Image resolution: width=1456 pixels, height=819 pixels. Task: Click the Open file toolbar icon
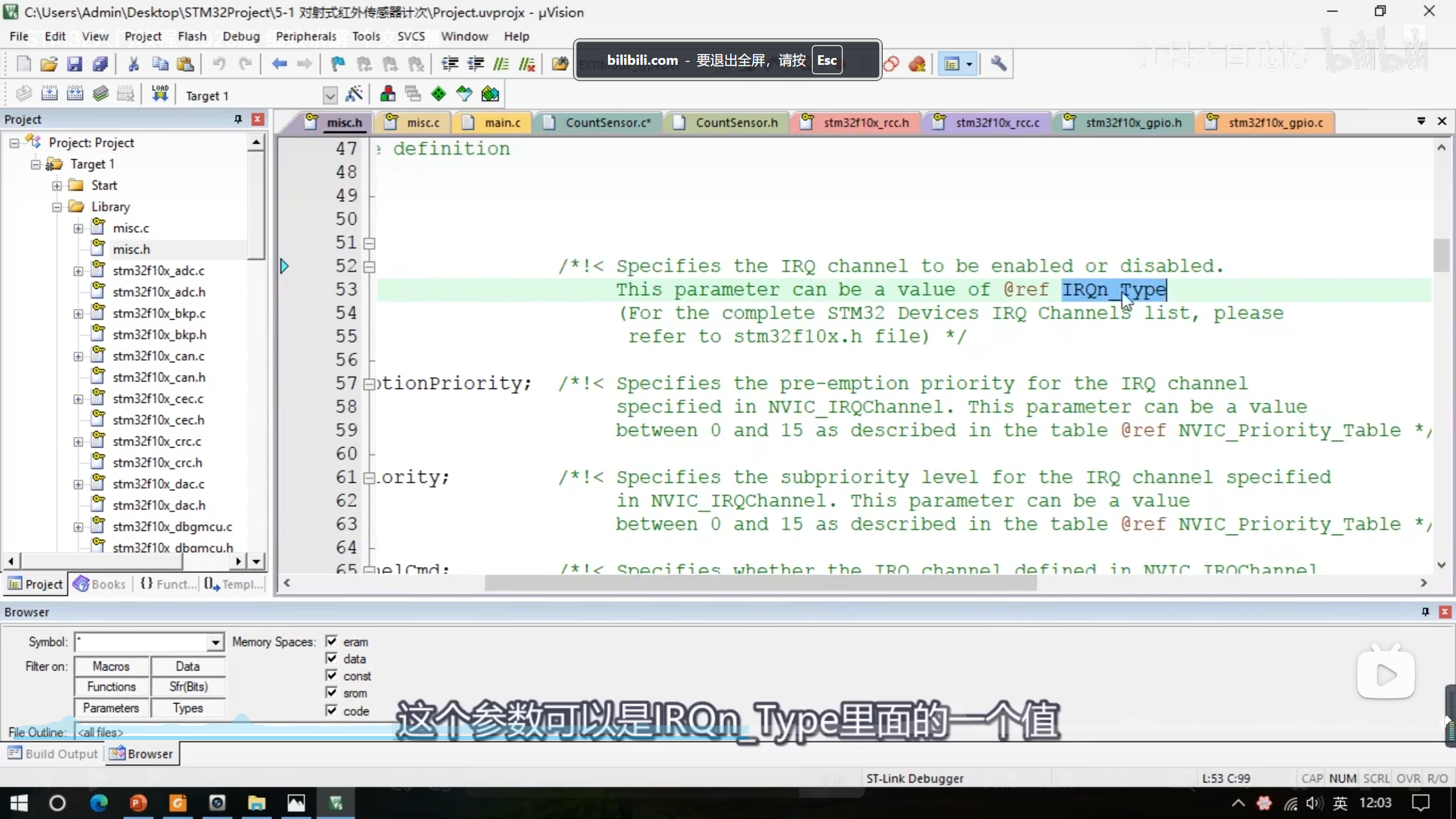pyautogui.click(x=49, y=64)
